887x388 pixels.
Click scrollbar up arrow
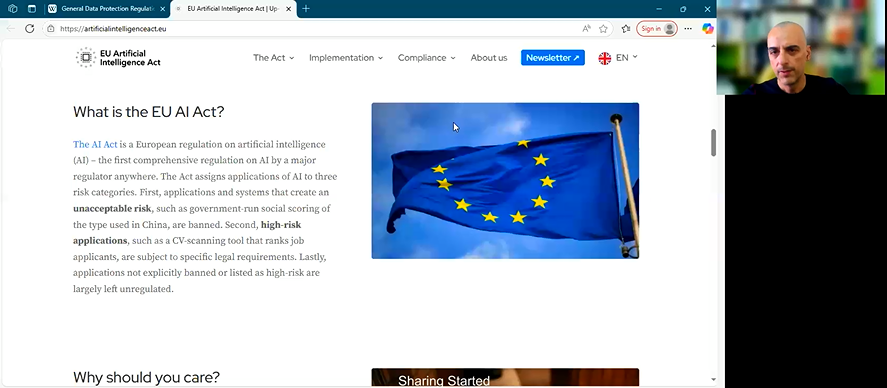pos(713,45)
